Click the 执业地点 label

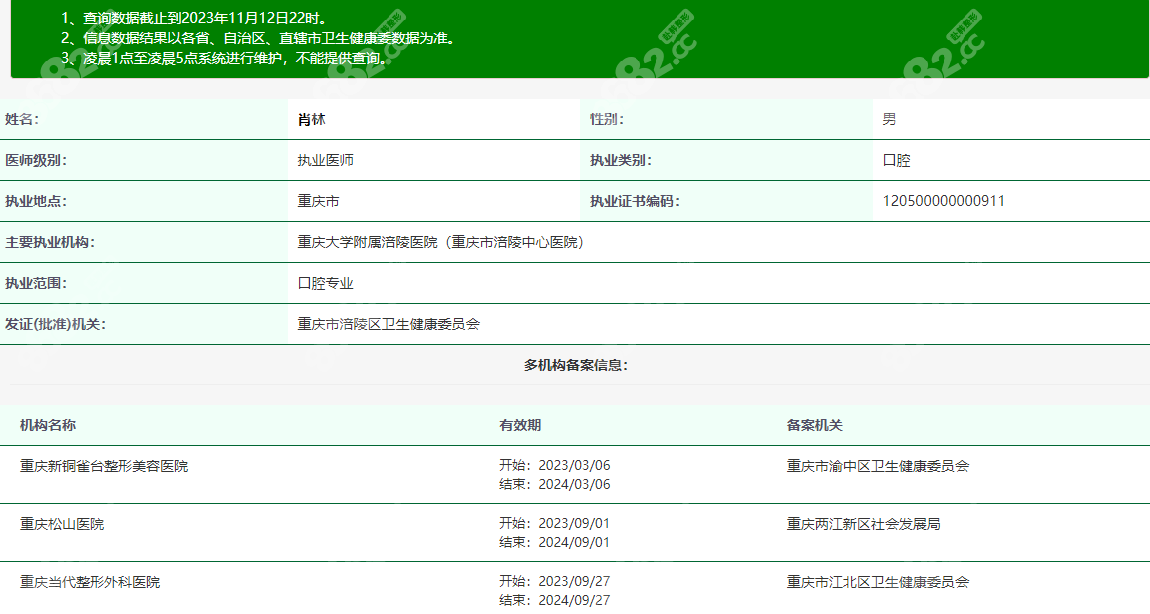[x=36, y=202]
